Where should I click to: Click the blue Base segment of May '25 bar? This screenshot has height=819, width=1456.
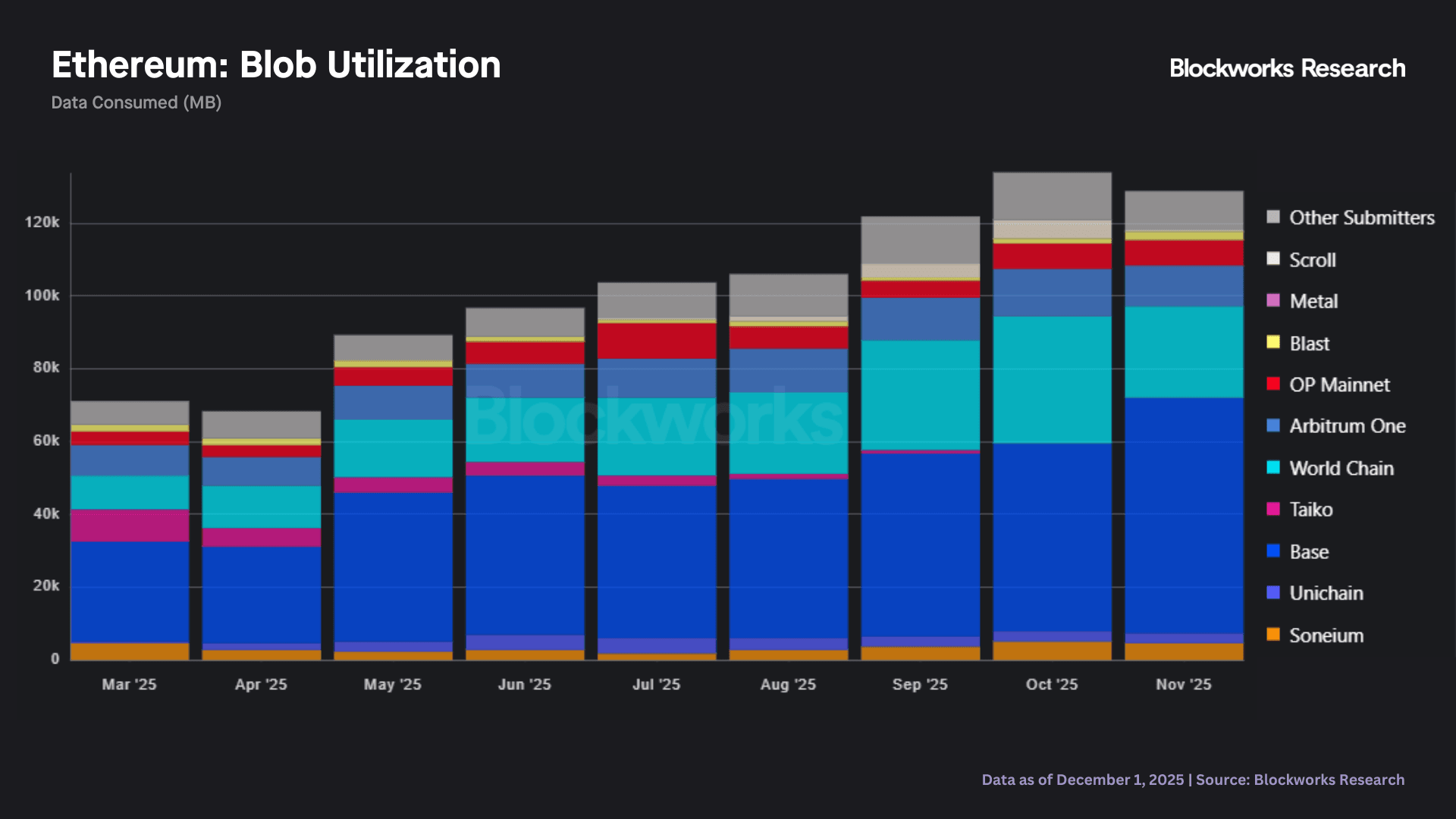pyautogui.click(x=393, y=567)
